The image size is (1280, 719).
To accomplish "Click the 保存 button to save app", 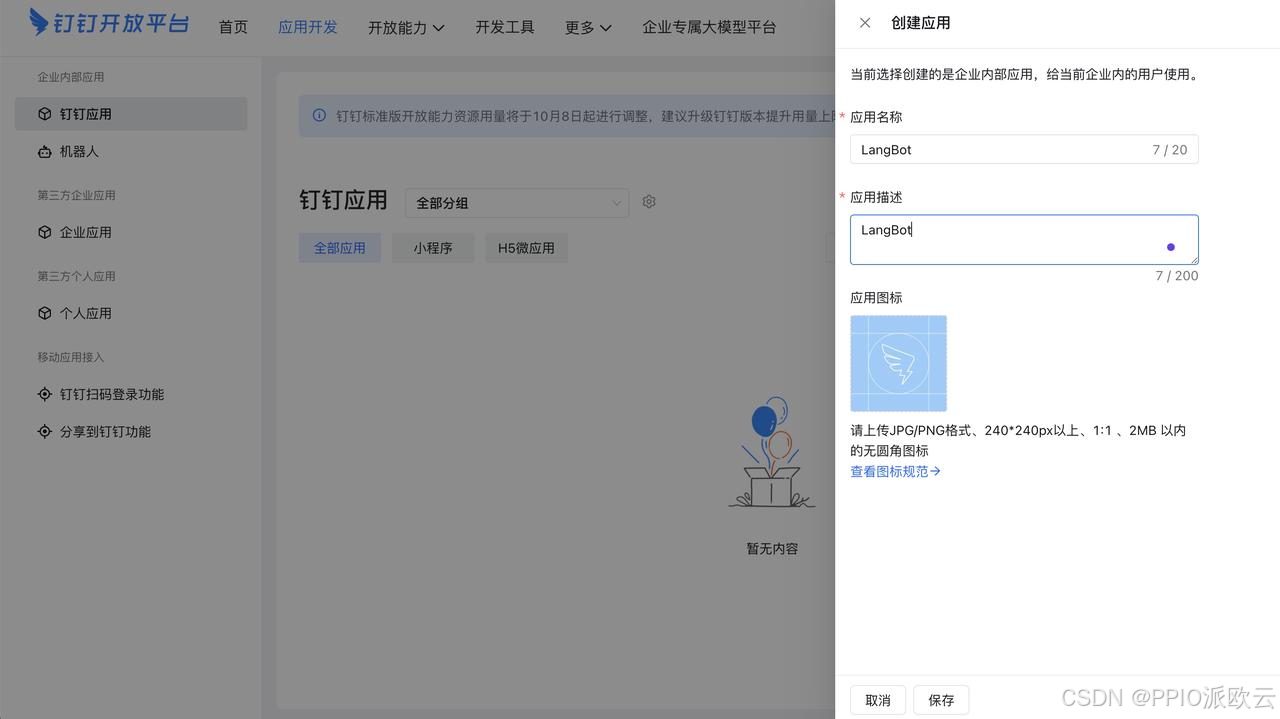I will coord(940,699).
